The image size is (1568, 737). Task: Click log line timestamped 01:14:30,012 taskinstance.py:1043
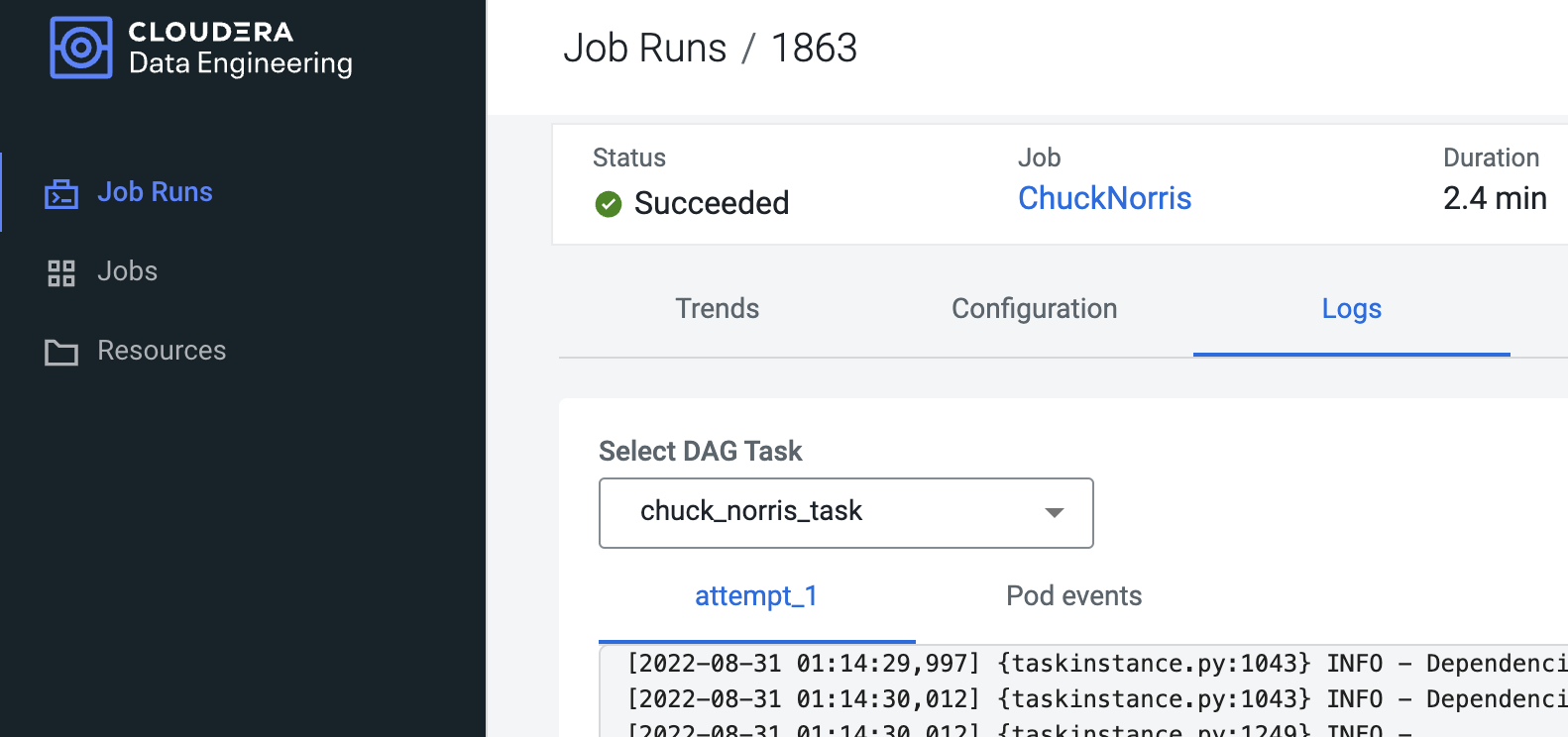click(1097, 699)
